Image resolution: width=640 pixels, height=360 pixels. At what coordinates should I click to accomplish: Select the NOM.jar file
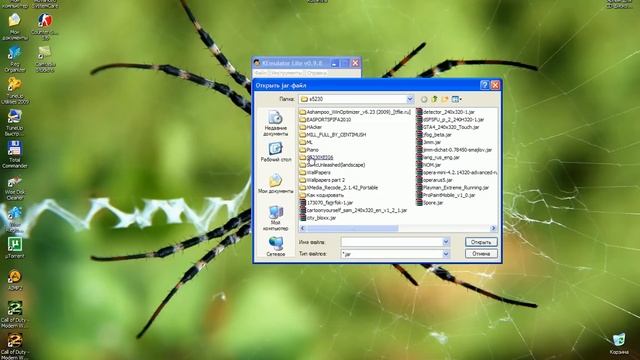(429, 165)
